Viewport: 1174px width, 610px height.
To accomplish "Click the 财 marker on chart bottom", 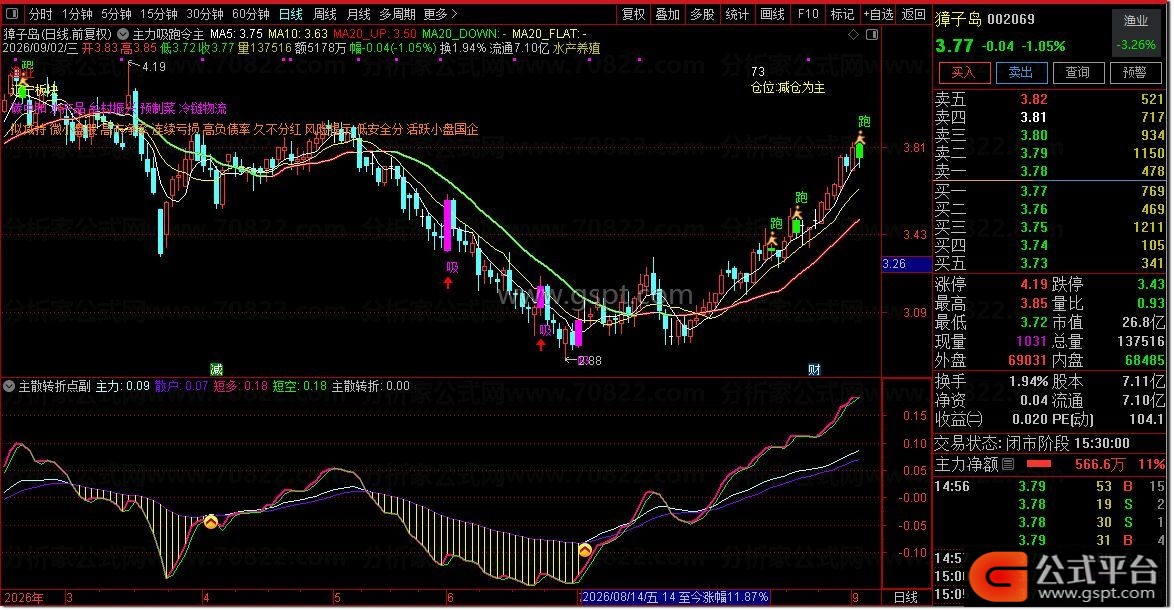I will [815, 369].
